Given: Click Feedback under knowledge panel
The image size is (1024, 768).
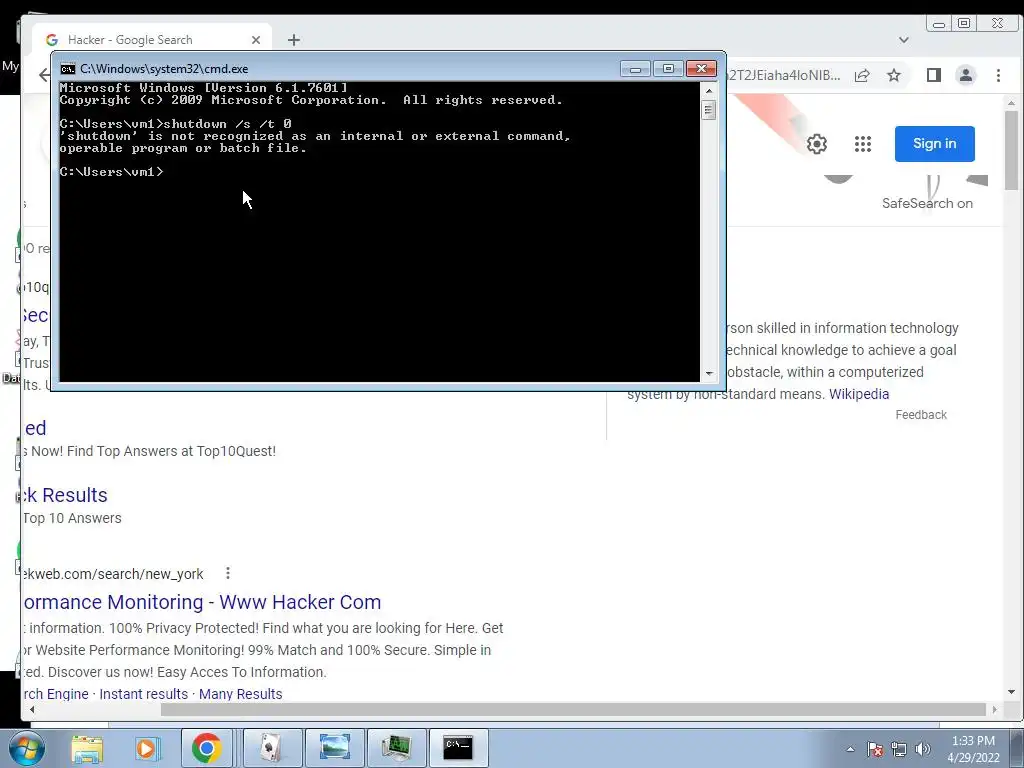Looking at the screenshot, I should pos(921,415).
